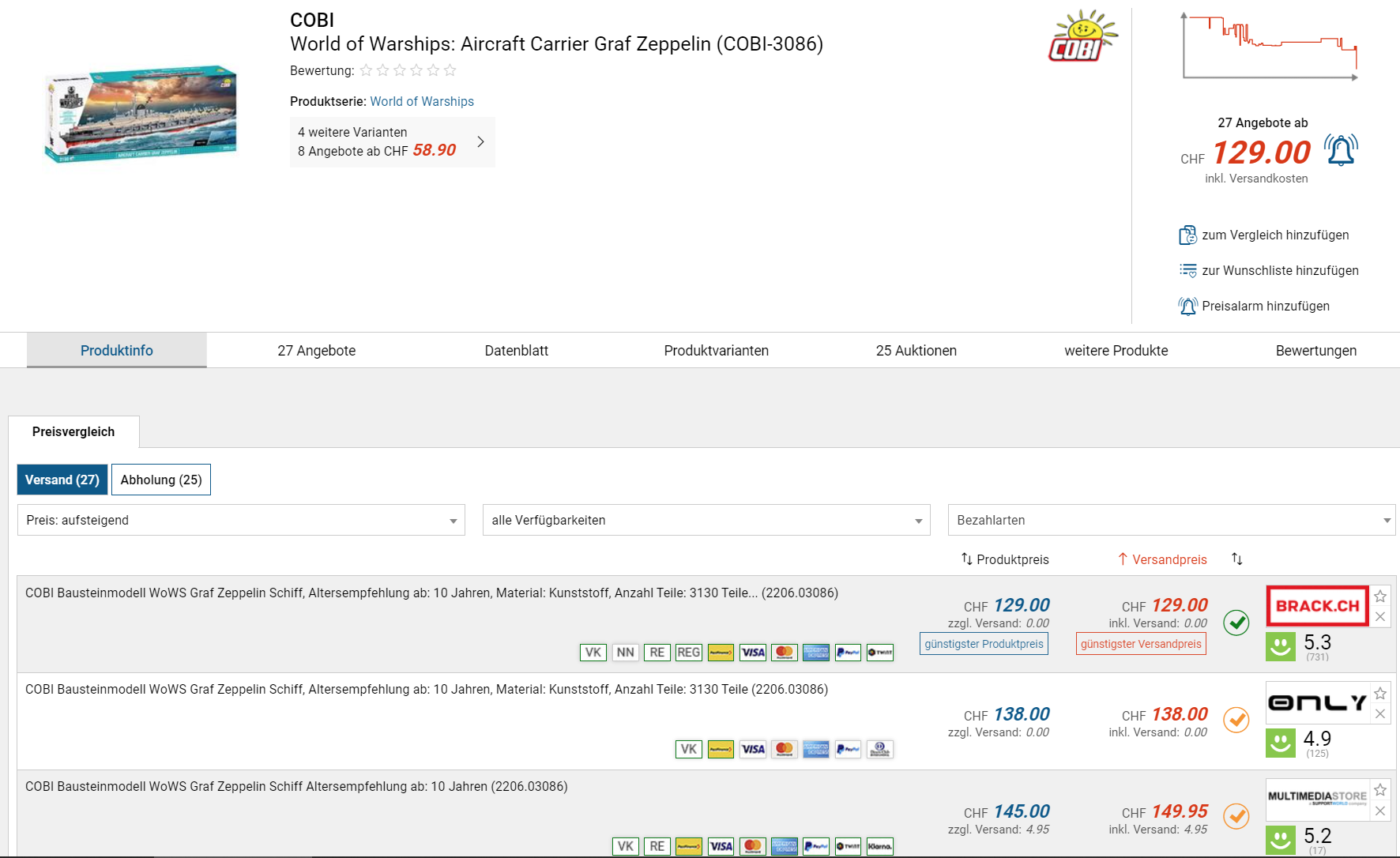Click the compare icon next to 'zum Vergleich hinzufügen'

(x=1187, y=235)
